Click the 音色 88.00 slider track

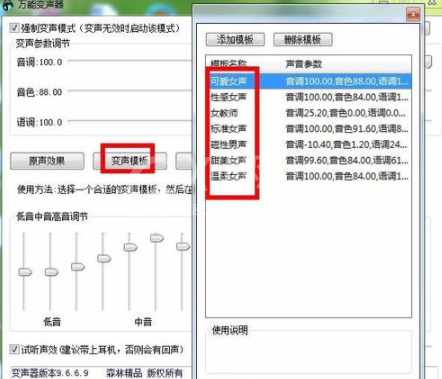(x=130, y=90)
